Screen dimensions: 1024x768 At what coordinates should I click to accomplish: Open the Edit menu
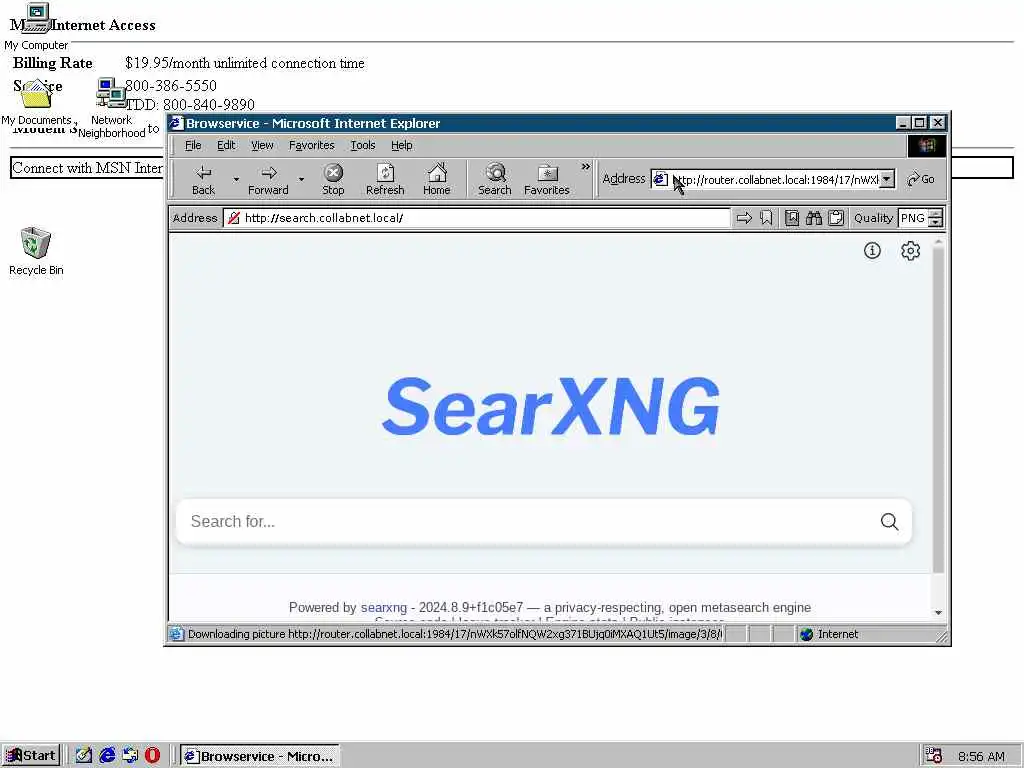226,145
